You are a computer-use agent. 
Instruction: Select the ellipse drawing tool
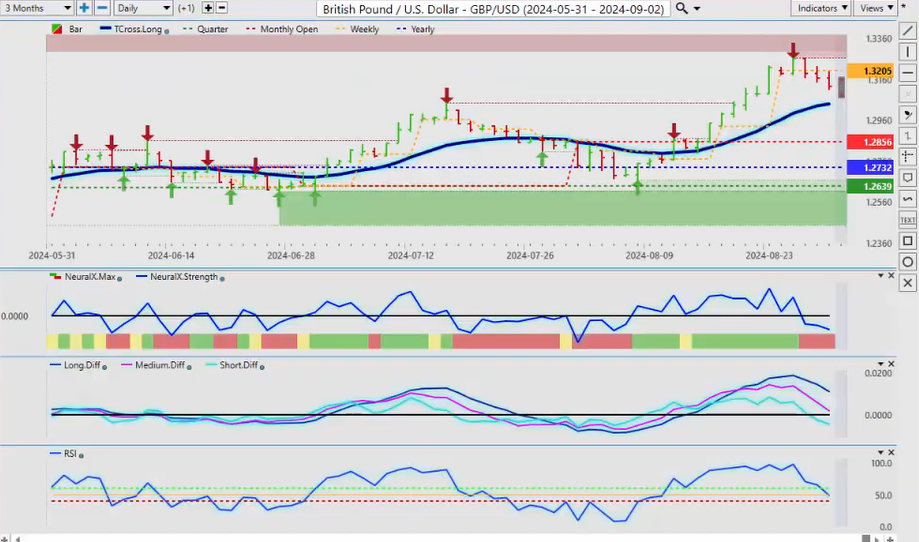[x=908, y=262]
